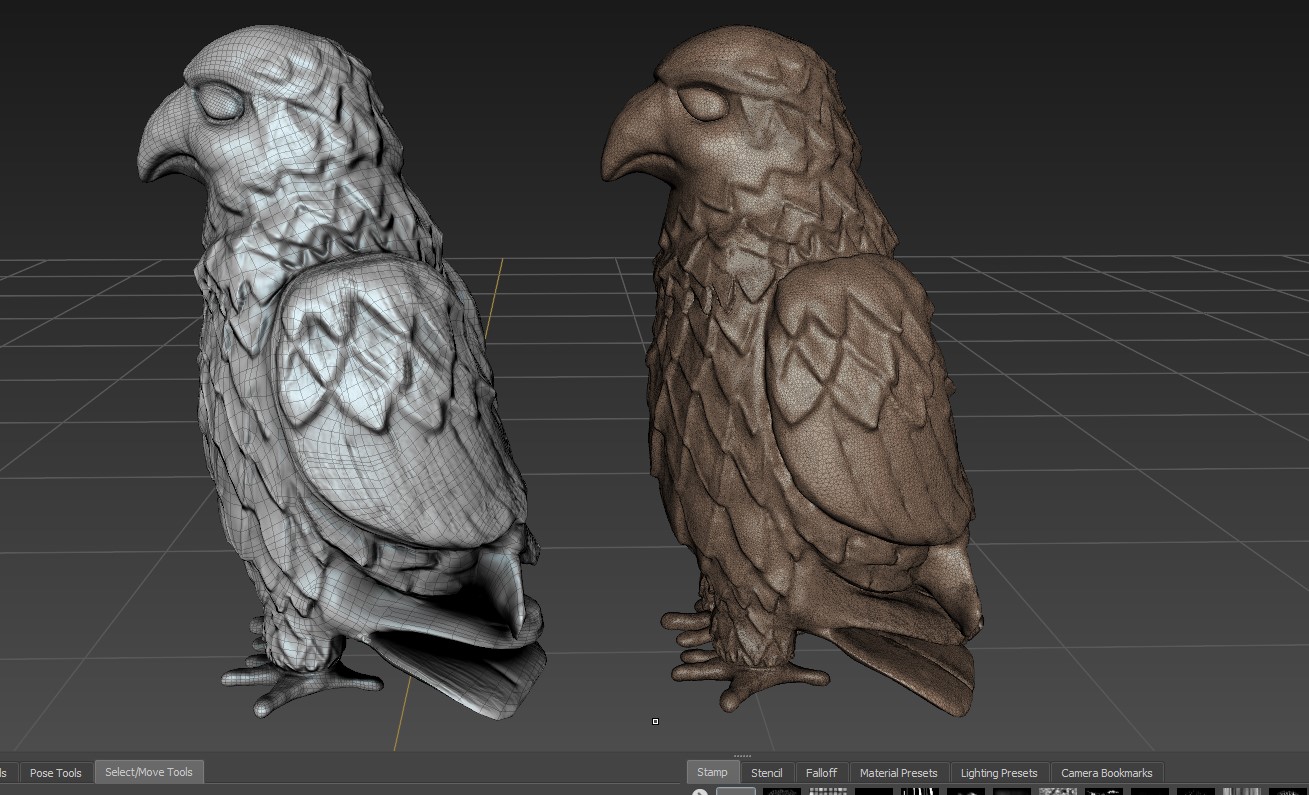Open the Falloff tab
The width and height of the screenshot is (1309, 795).
pos(821,773)
